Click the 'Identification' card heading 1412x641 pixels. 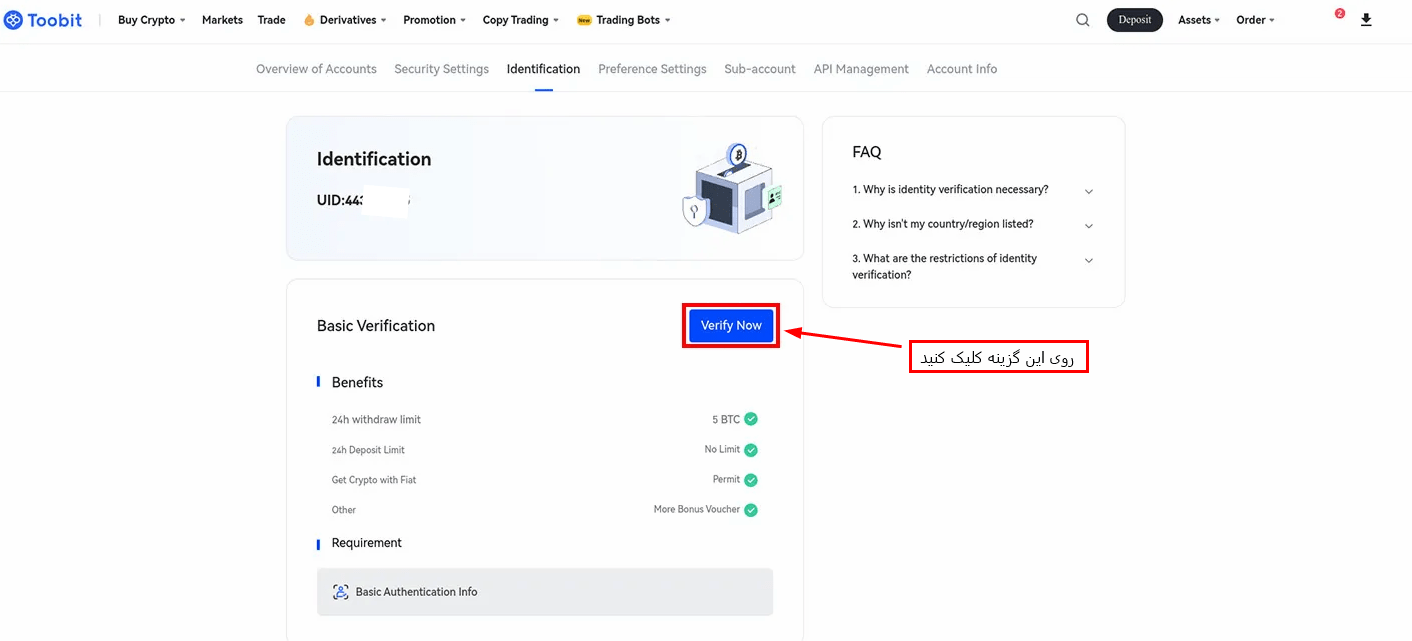tap(374, 159)
